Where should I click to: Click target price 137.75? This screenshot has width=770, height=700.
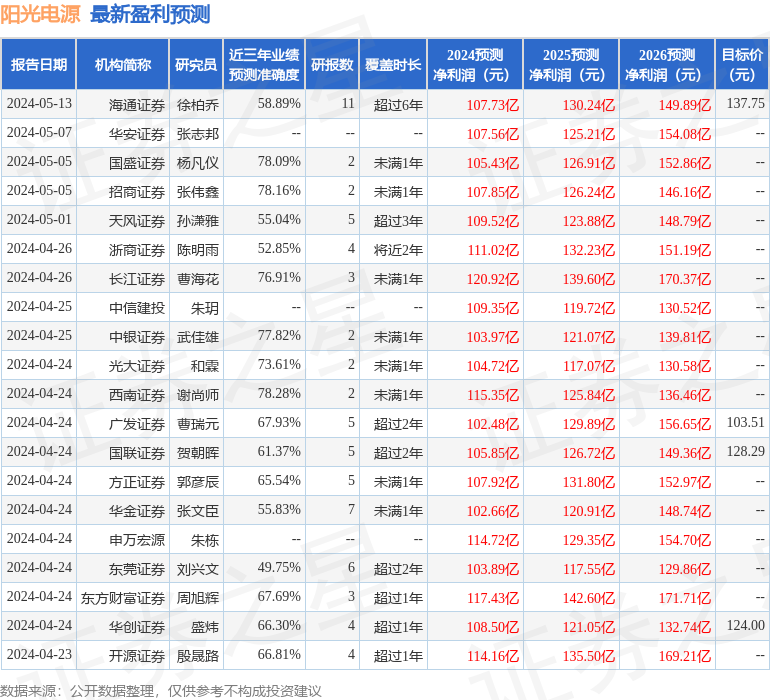click(745, 103)
